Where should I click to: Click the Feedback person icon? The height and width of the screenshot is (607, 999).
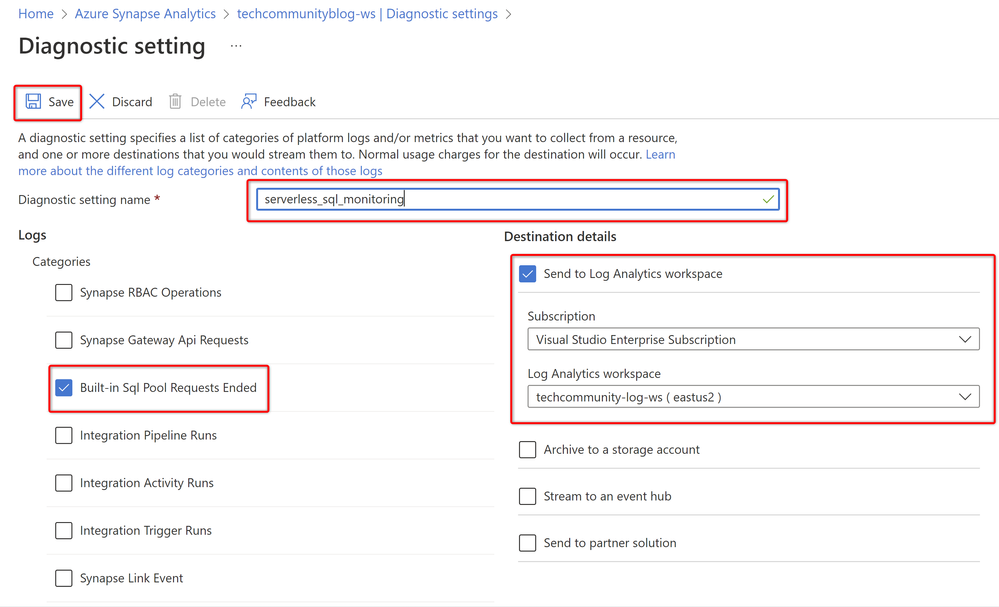coord(249,102)
